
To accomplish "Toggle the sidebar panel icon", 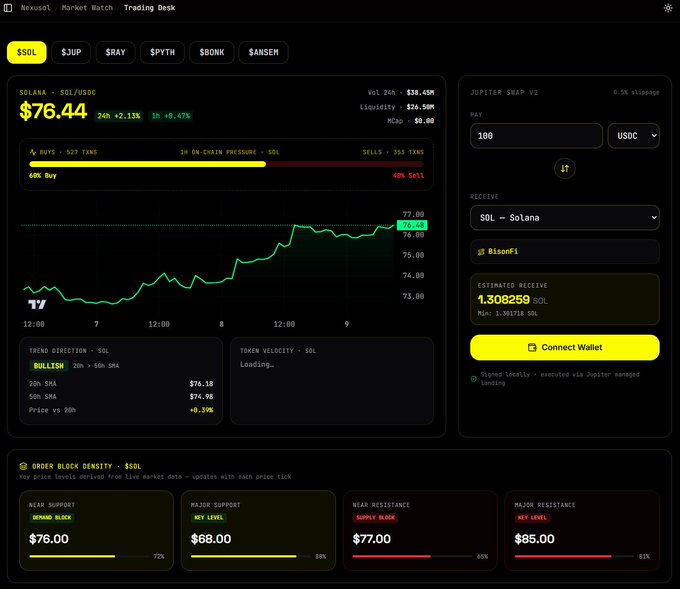I will (8, 8).
